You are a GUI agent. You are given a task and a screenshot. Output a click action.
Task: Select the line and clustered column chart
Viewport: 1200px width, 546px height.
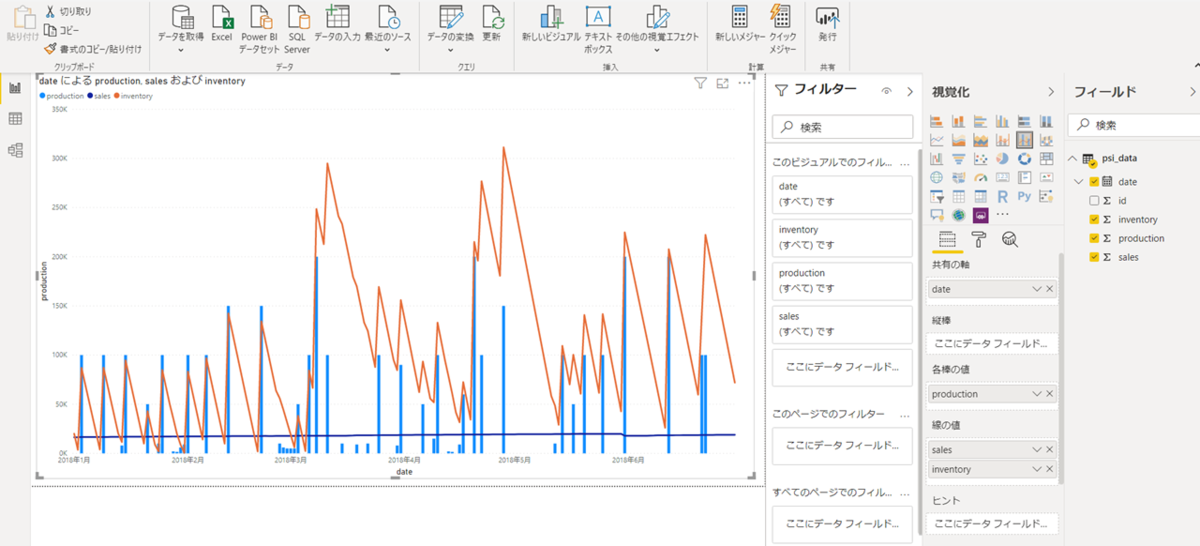[x=1024, y=139]
